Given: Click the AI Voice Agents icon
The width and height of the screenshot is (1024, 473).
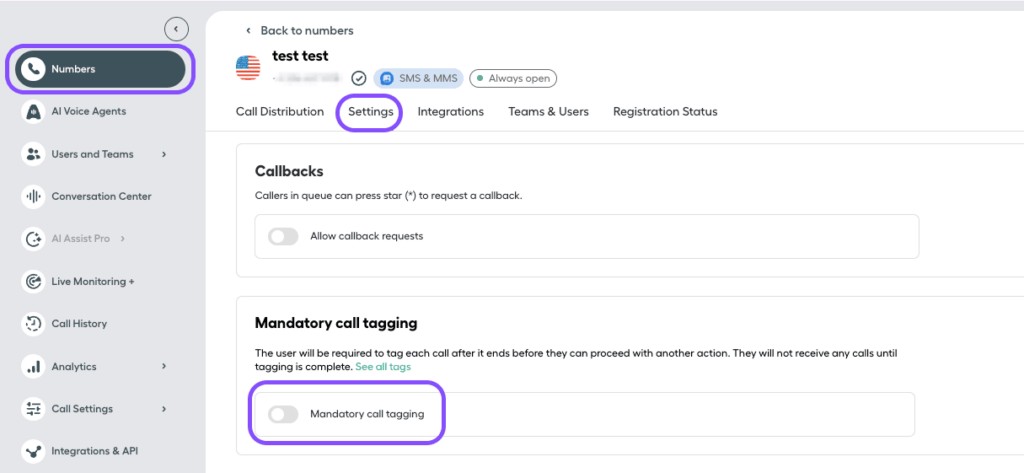Looking at the screenshot, I should pos(33,112).
